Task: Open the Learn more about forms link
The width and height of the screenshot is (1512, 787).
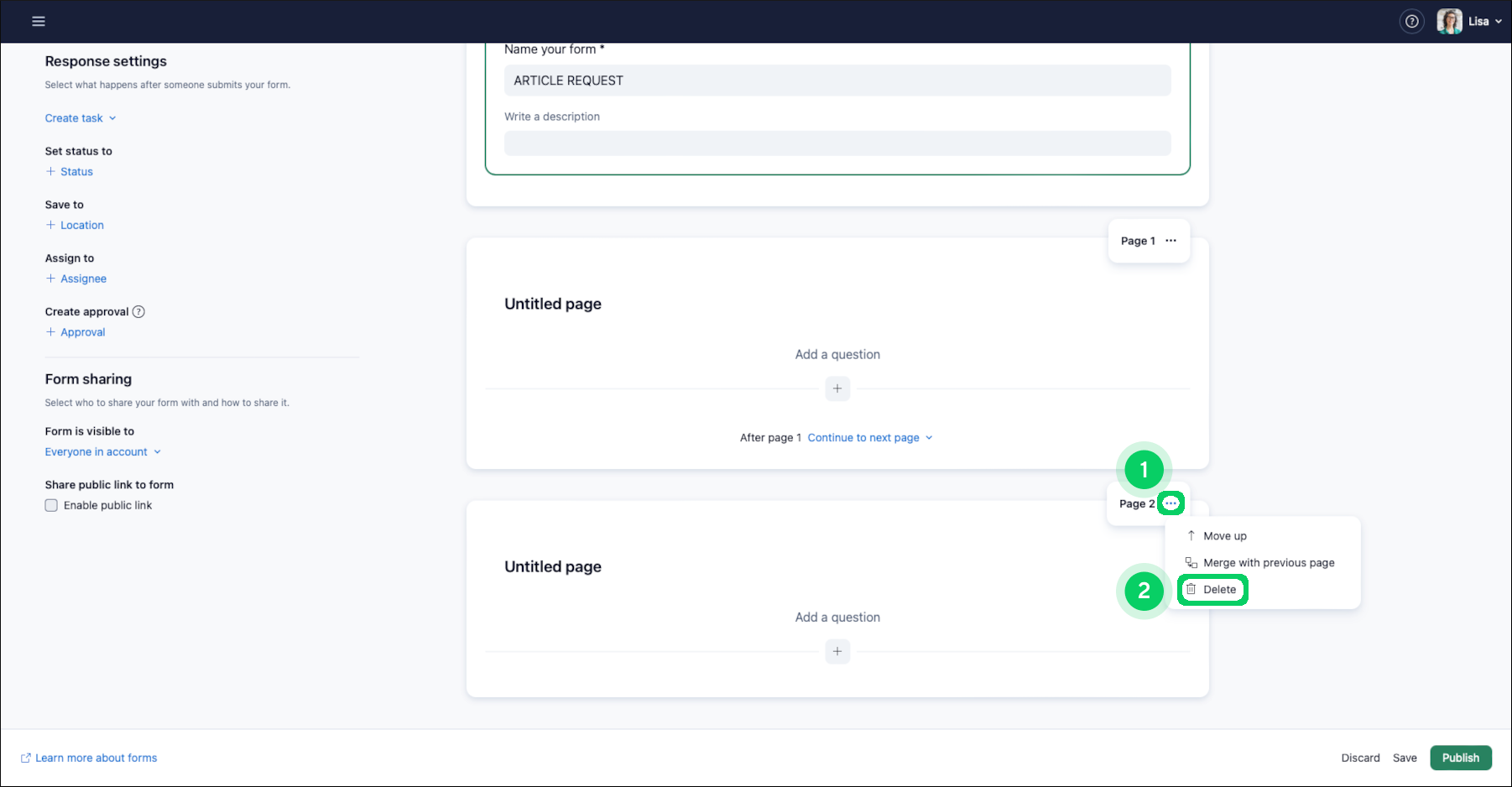Action: (x=95, y=758)
